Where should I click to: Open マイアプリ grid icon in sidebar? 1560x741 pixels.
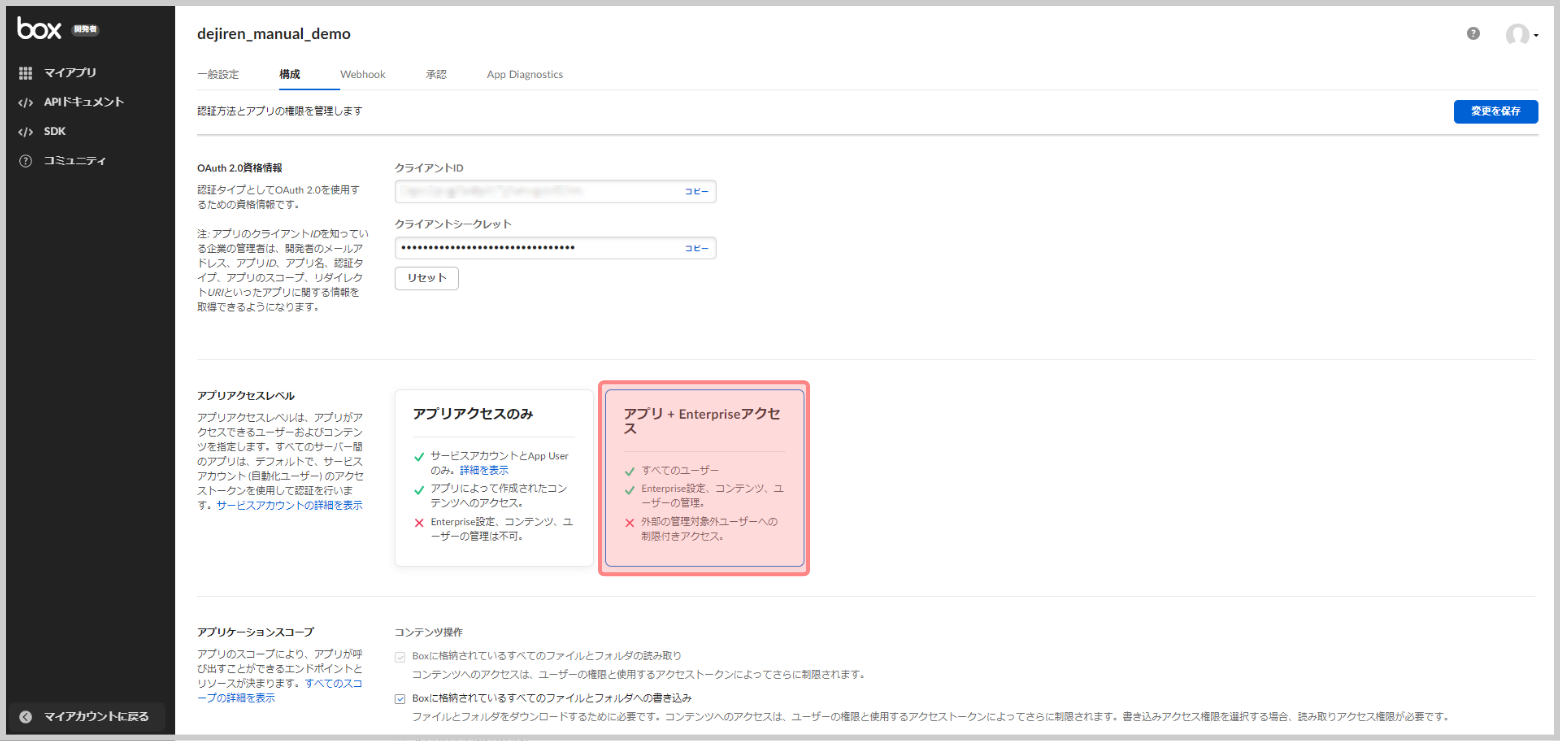pos(26,73)
